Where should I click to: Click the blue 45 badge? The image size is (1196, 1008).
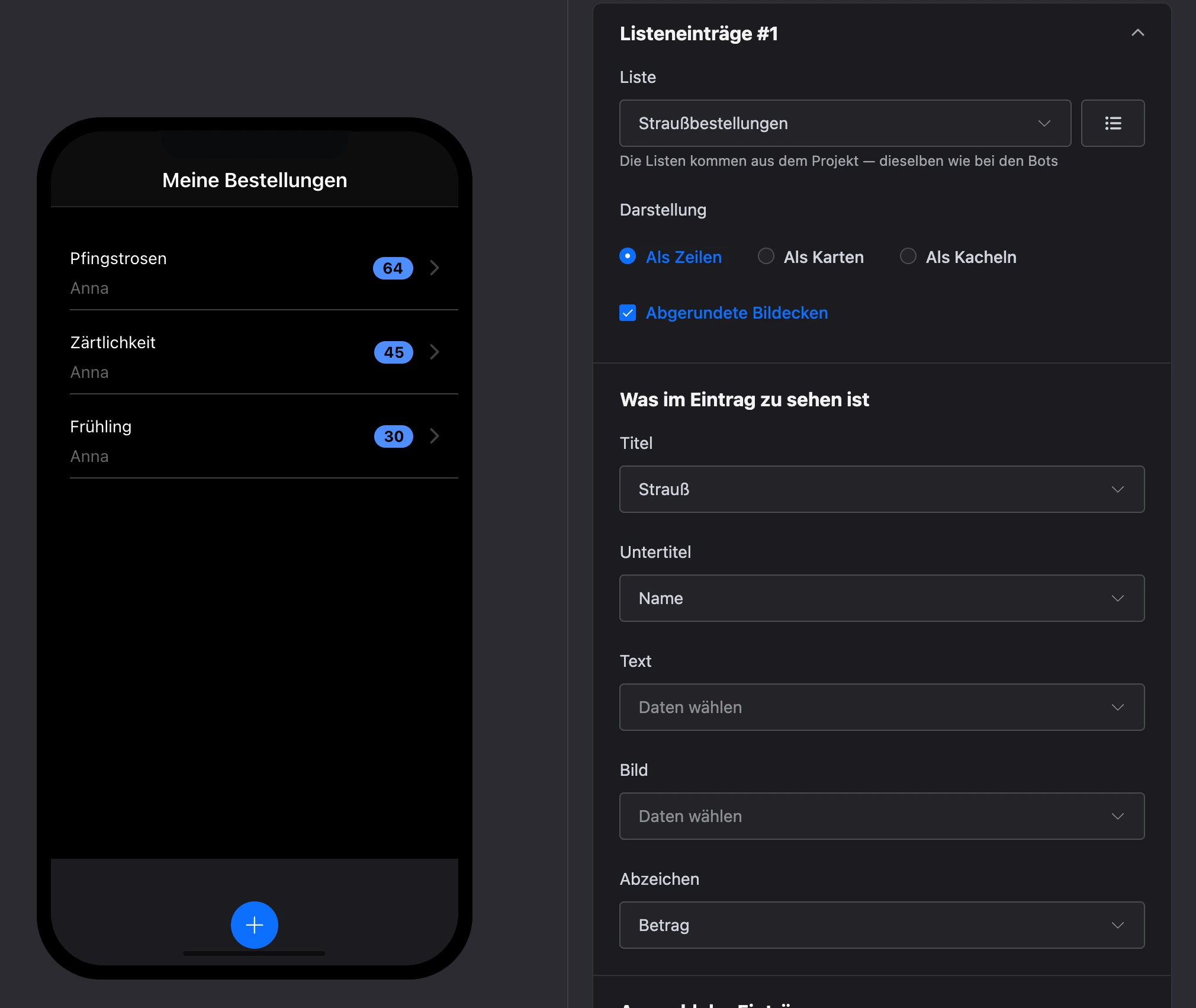394,352
